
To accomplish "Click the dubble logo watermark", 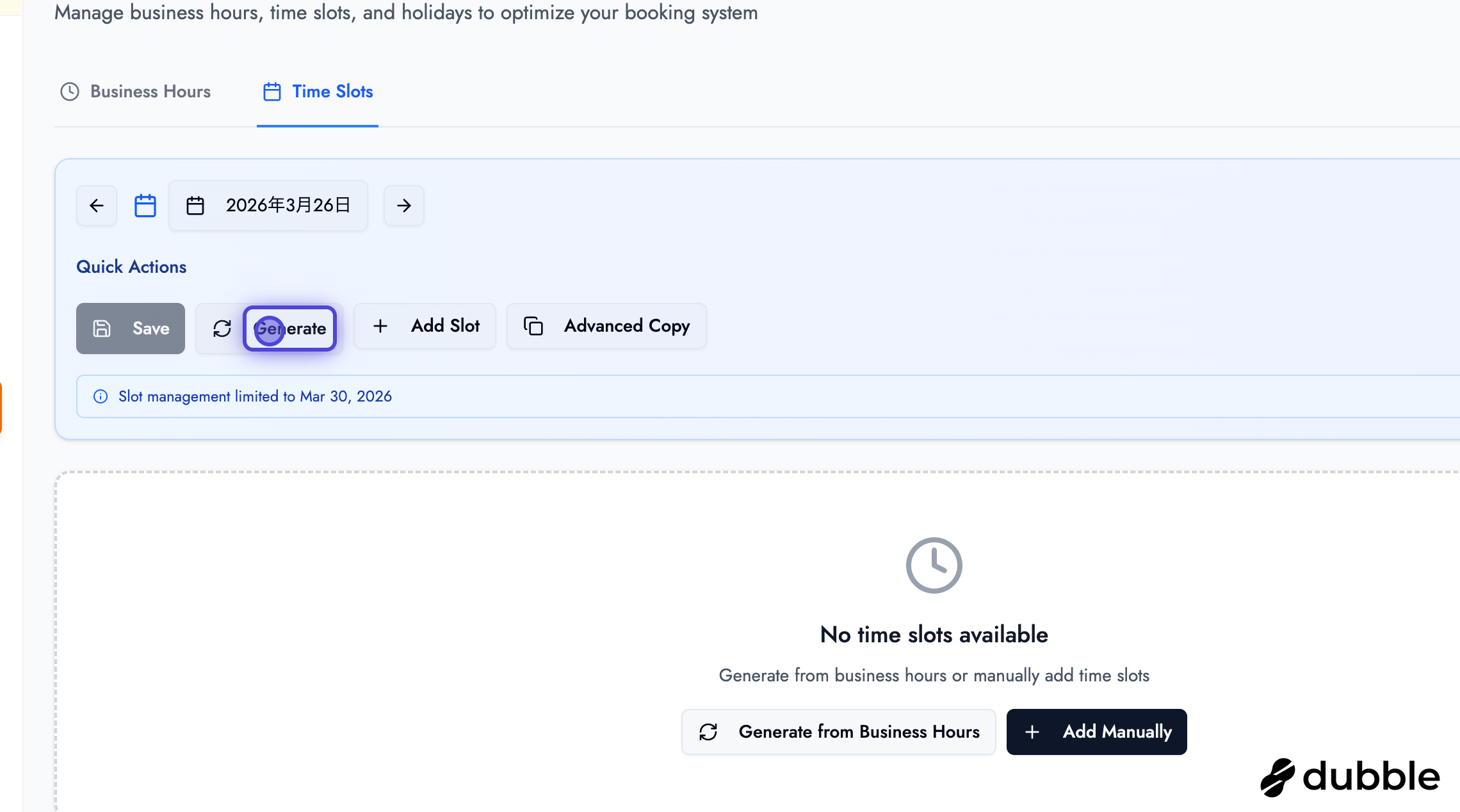I will tap(1350, 777).
